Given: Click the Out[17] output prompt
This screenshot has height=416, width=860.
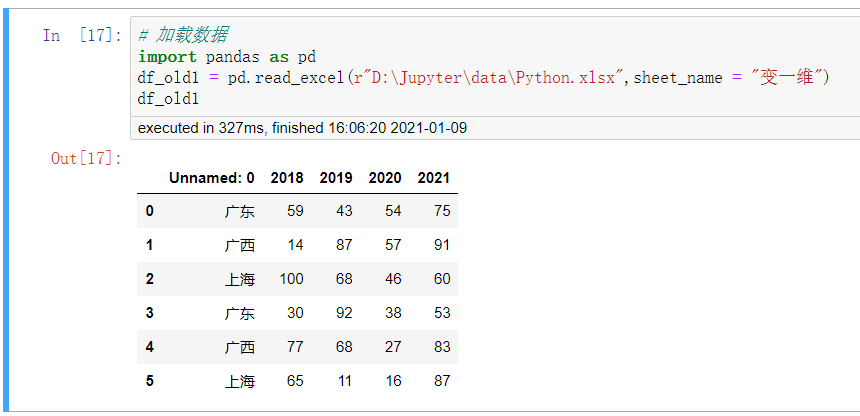Looking at the screenshot, I should click(87, 158).
